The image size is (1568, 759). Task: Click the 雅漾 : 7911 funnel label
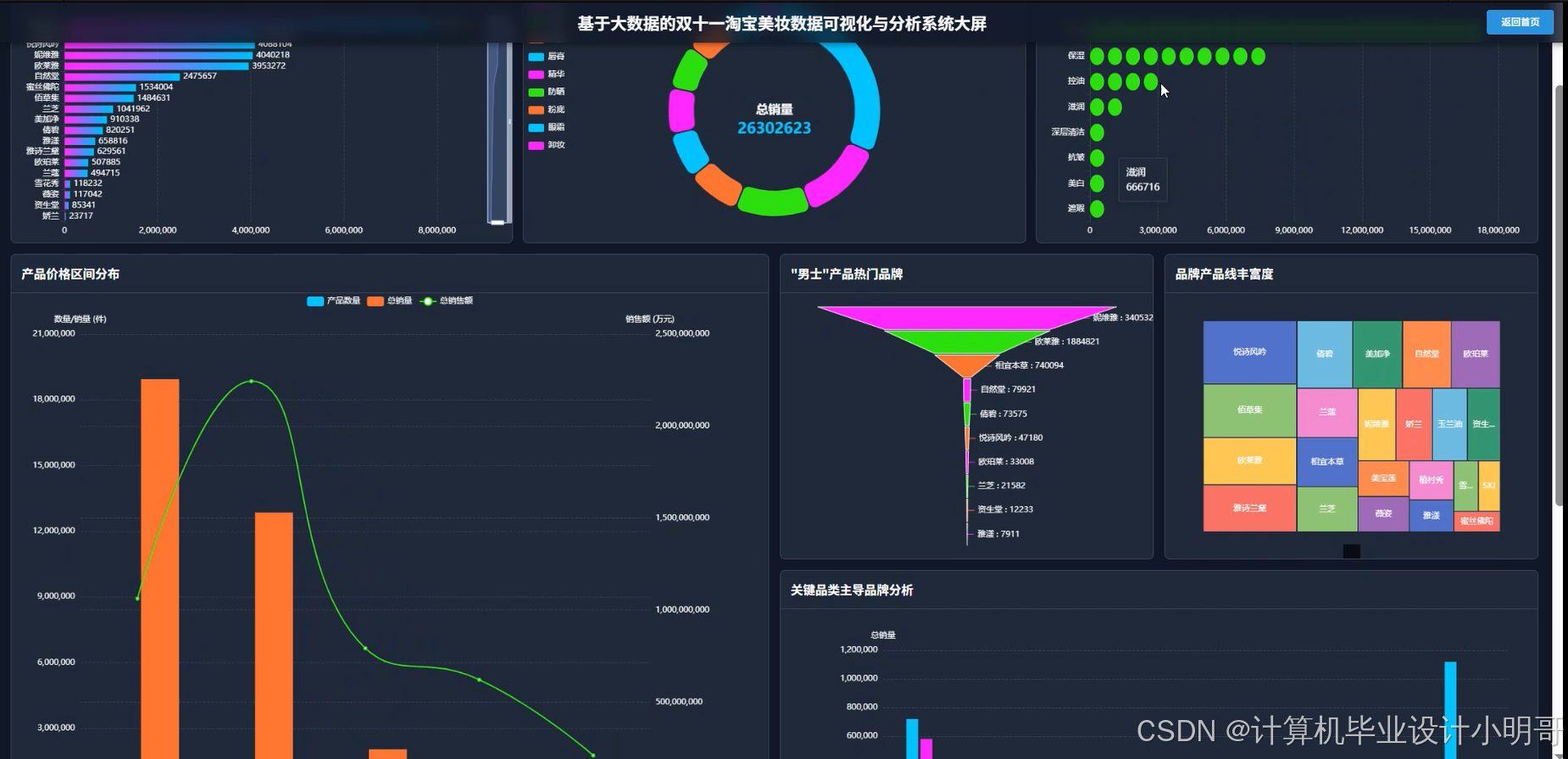(998, 534)
